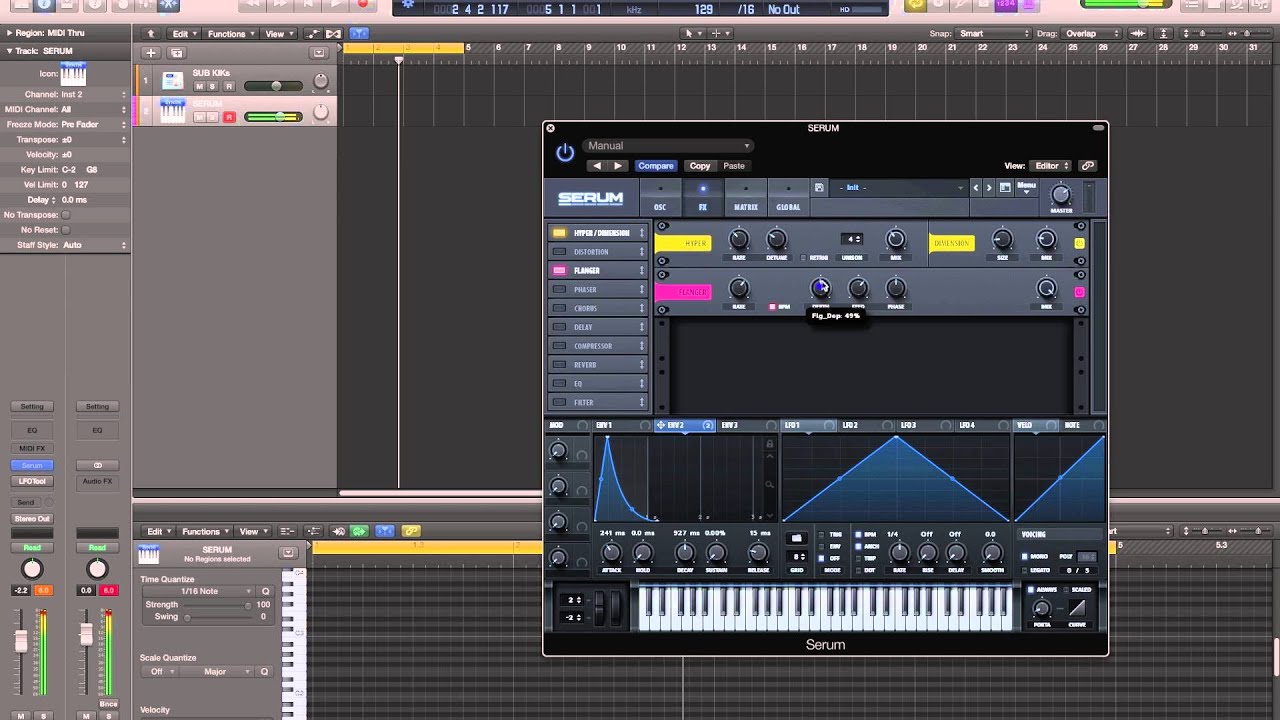The image size is (1280, 720).
Task: Toggle record enable on SERUM track
Action: click(229, 117)
